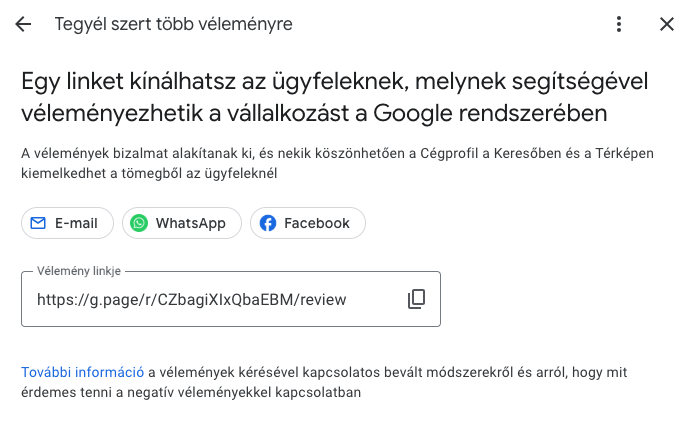The height and width of the screenshot is (421, 689).
Task: Share review link via WhatsApp
Action: coord(182,223)
